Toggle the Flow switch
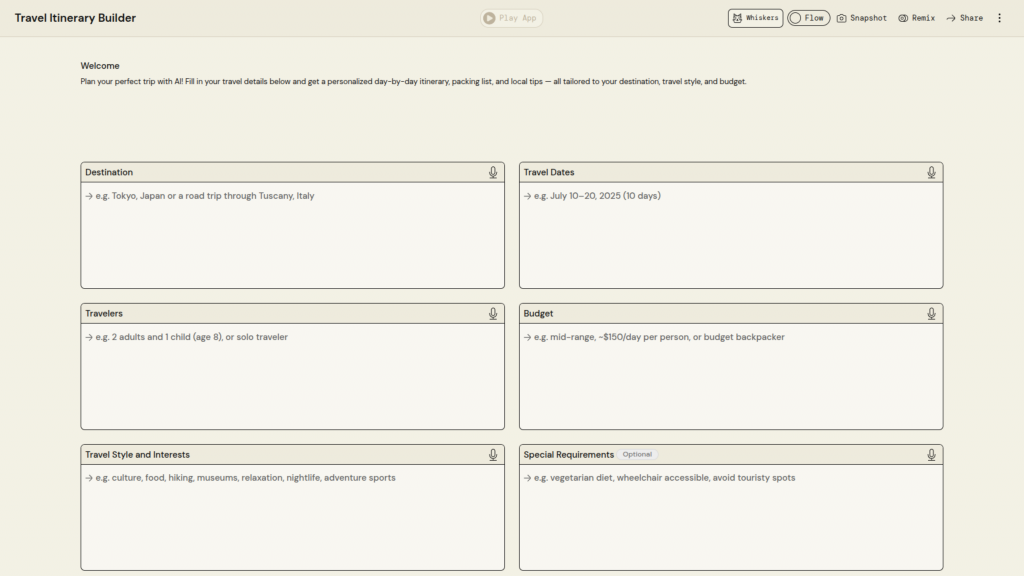Viewport: 1024px width, 576px height. click(808, 18)
